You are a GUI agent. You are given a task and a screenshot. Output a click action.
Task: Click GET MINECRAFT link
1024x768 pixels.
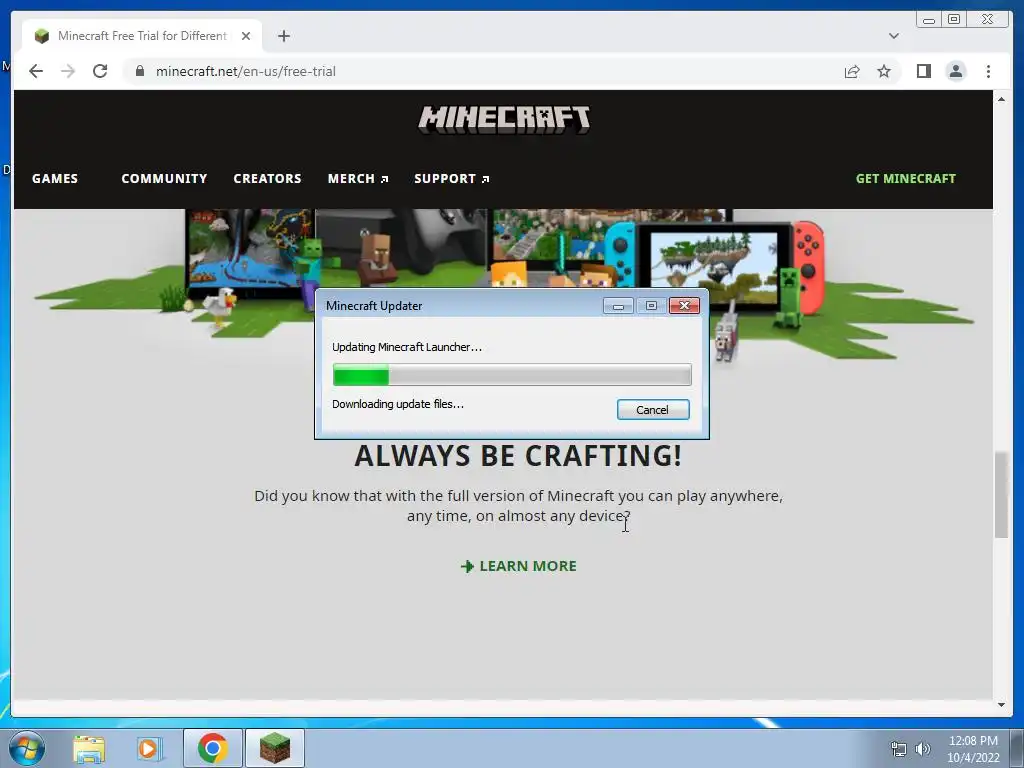[905, 178]
